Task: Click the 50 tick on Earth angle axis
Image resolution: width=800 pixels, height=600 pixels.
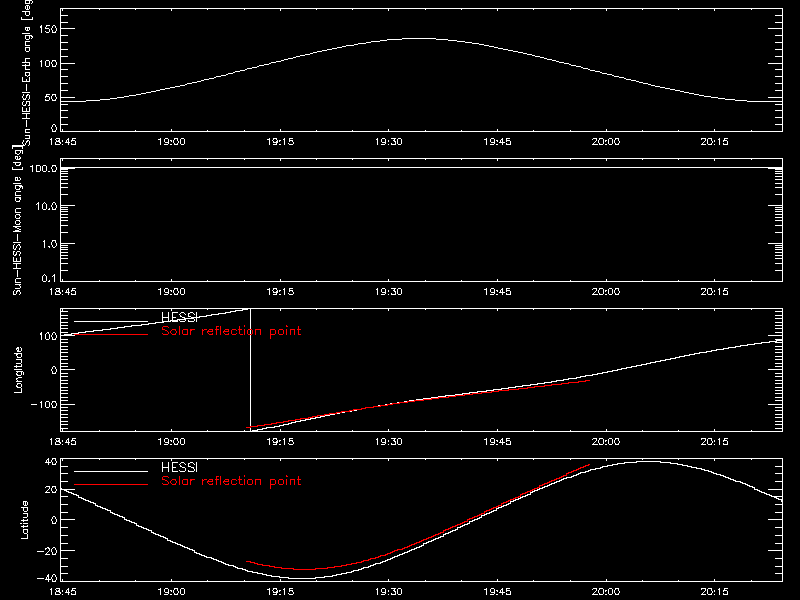Action: [51, 97]
